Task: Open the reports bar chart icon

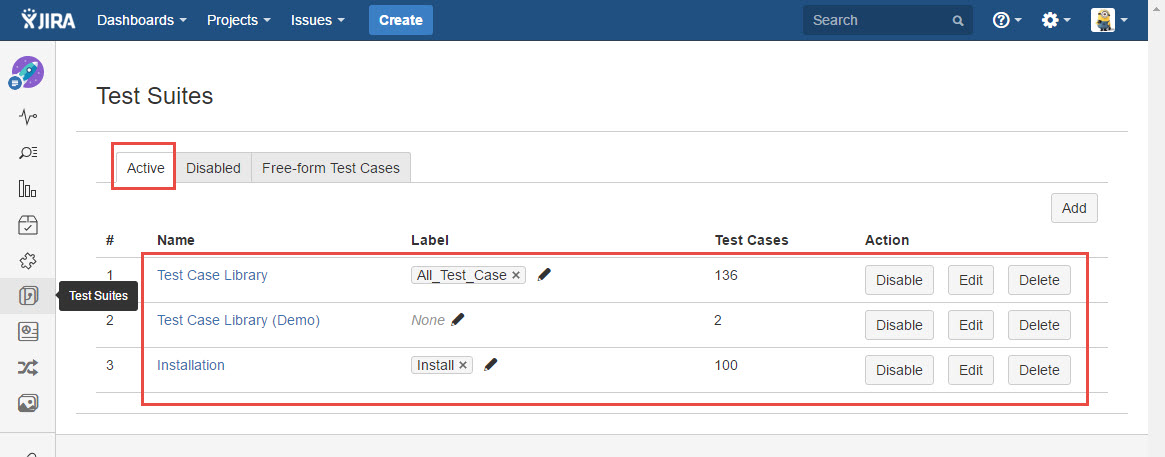Action: pyautogui.click(x=27, y=189)
